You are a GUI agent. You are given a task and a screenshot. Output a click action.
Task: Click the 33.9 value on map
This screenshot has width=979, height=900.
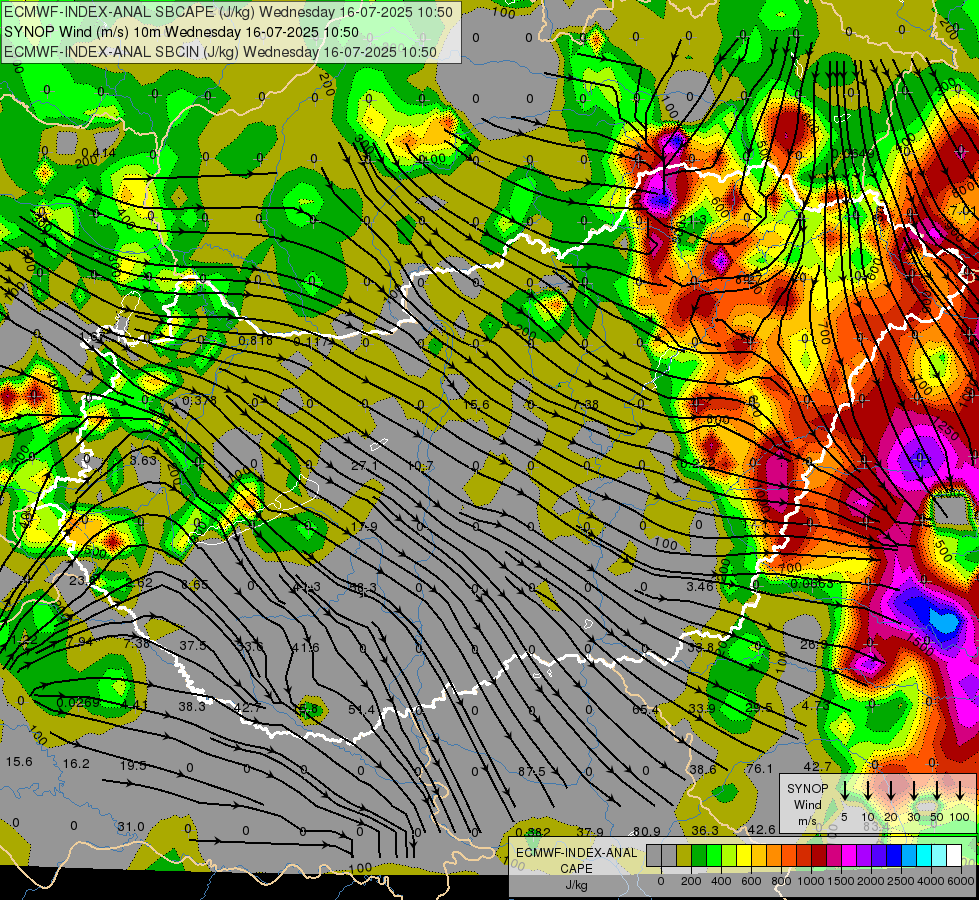(702, 708)
